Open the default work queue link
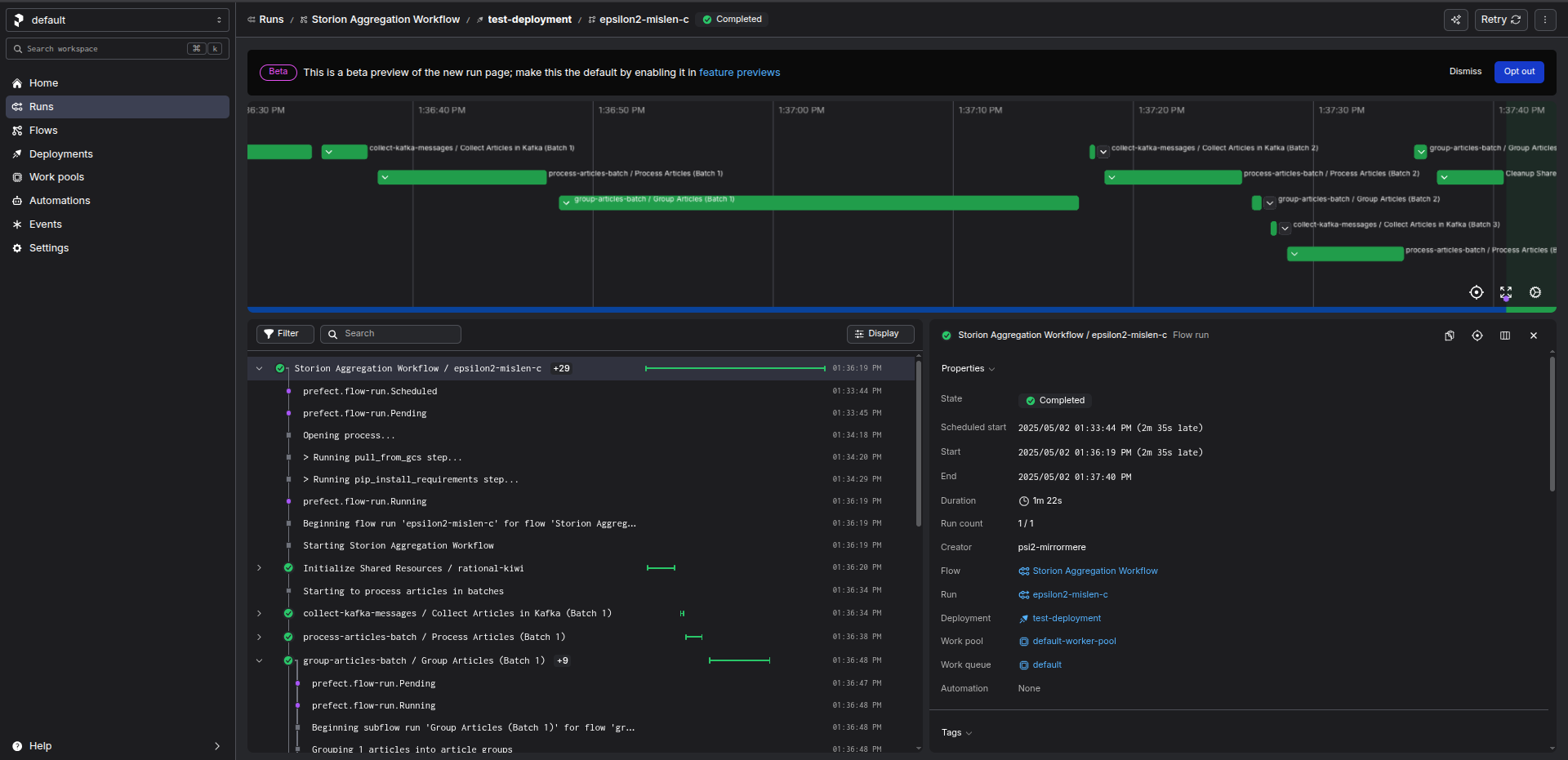Viewport: 1568px width, 760px height. click(1040, 665)
